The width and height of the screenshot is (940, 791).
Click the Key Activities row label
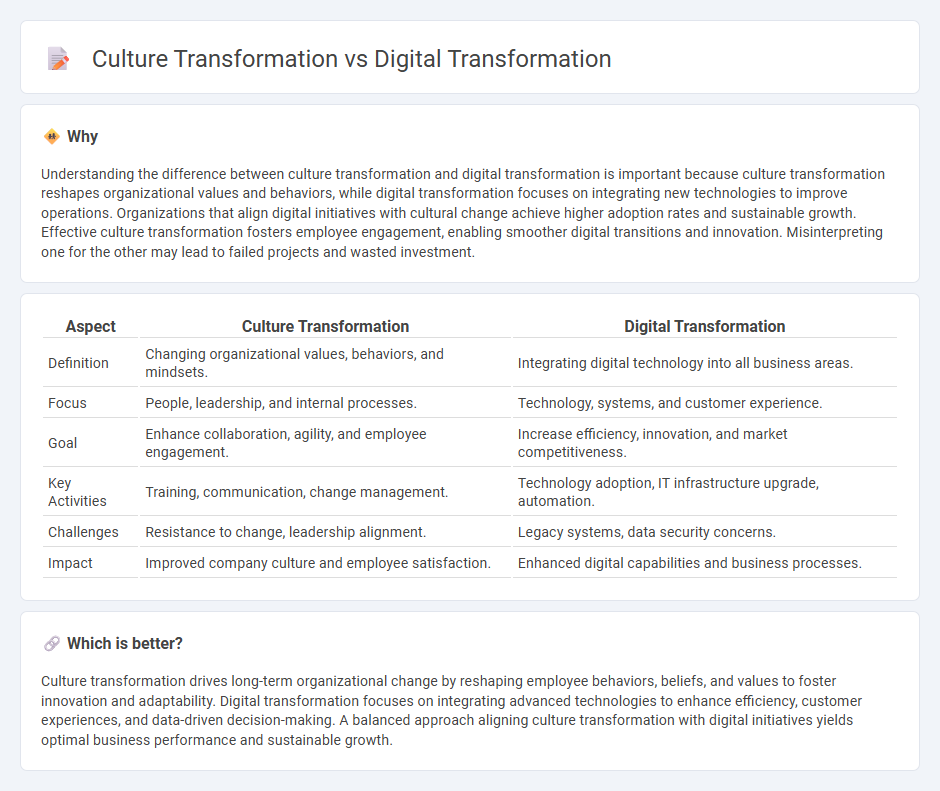(x=77, y=492)
